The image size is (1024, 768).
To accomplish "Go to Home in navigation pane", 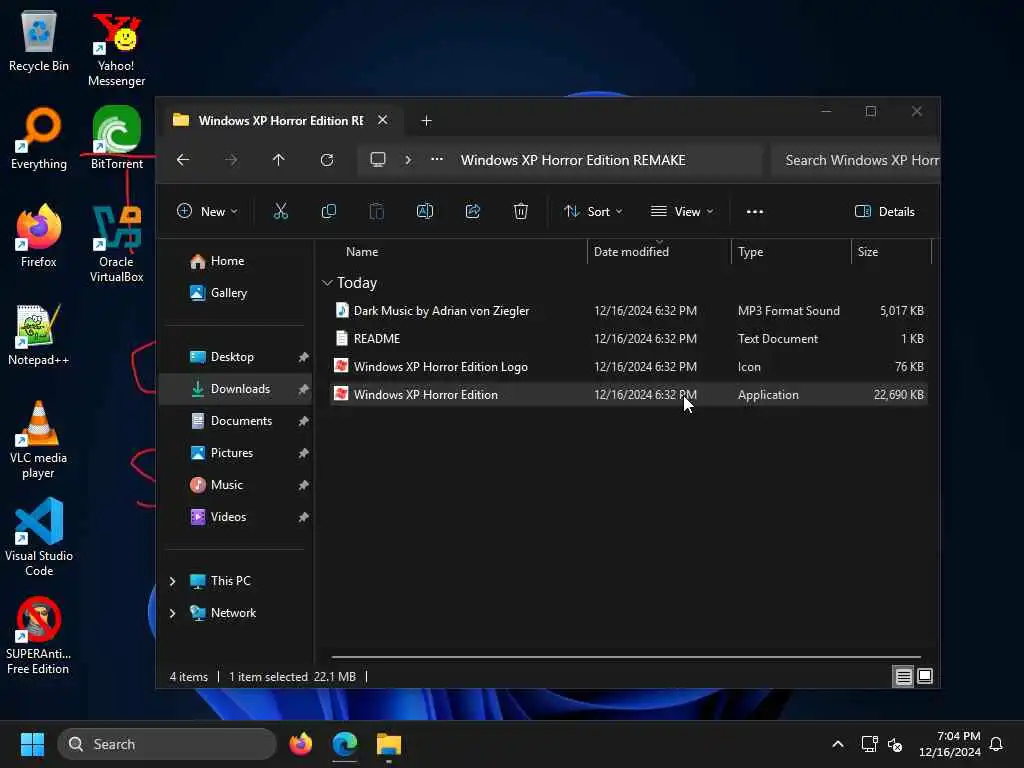I will click(236, 261).
